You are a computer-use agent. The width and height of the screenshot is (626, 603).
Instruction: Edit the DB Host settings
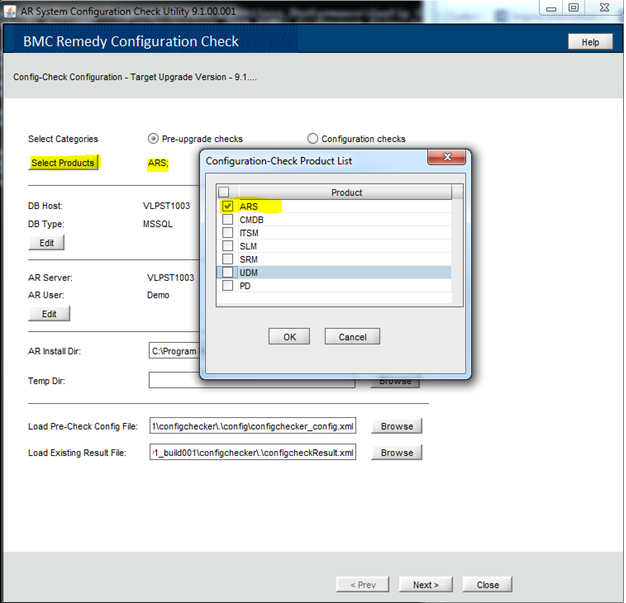[x=46, y=243]
